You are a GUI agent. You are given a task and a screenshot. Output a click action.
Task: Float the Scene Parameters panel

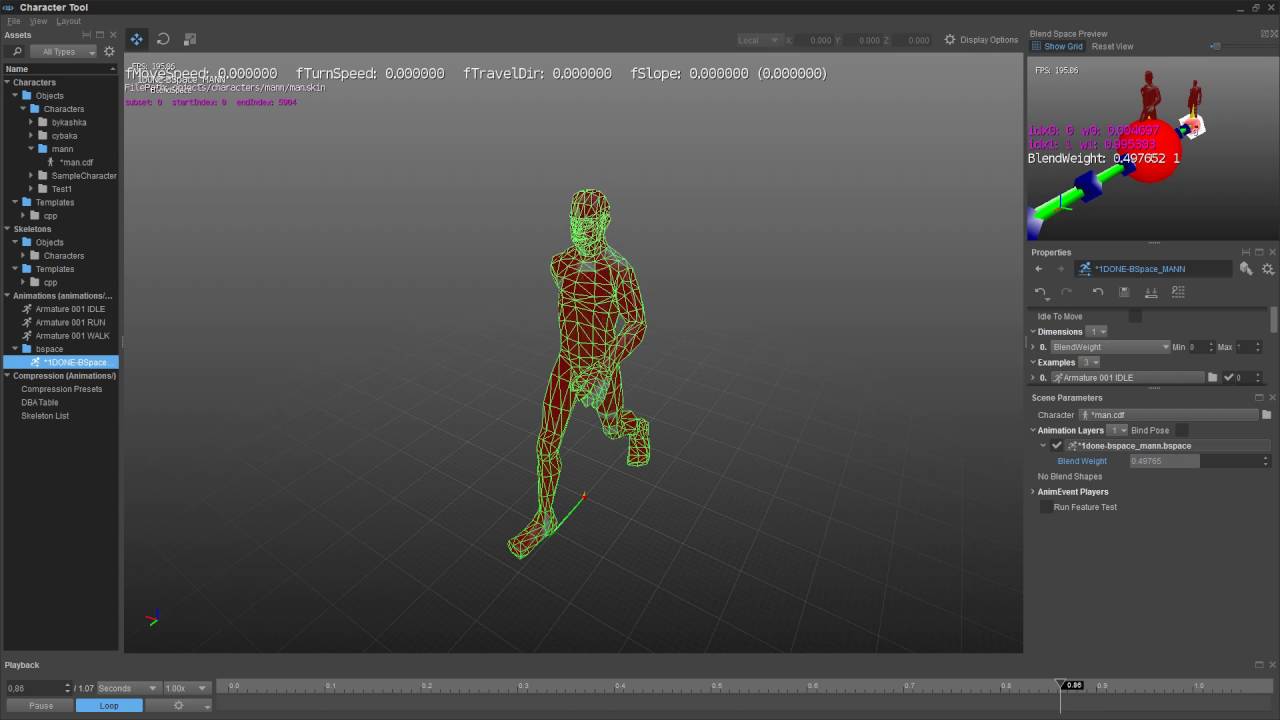(1259, 398)
